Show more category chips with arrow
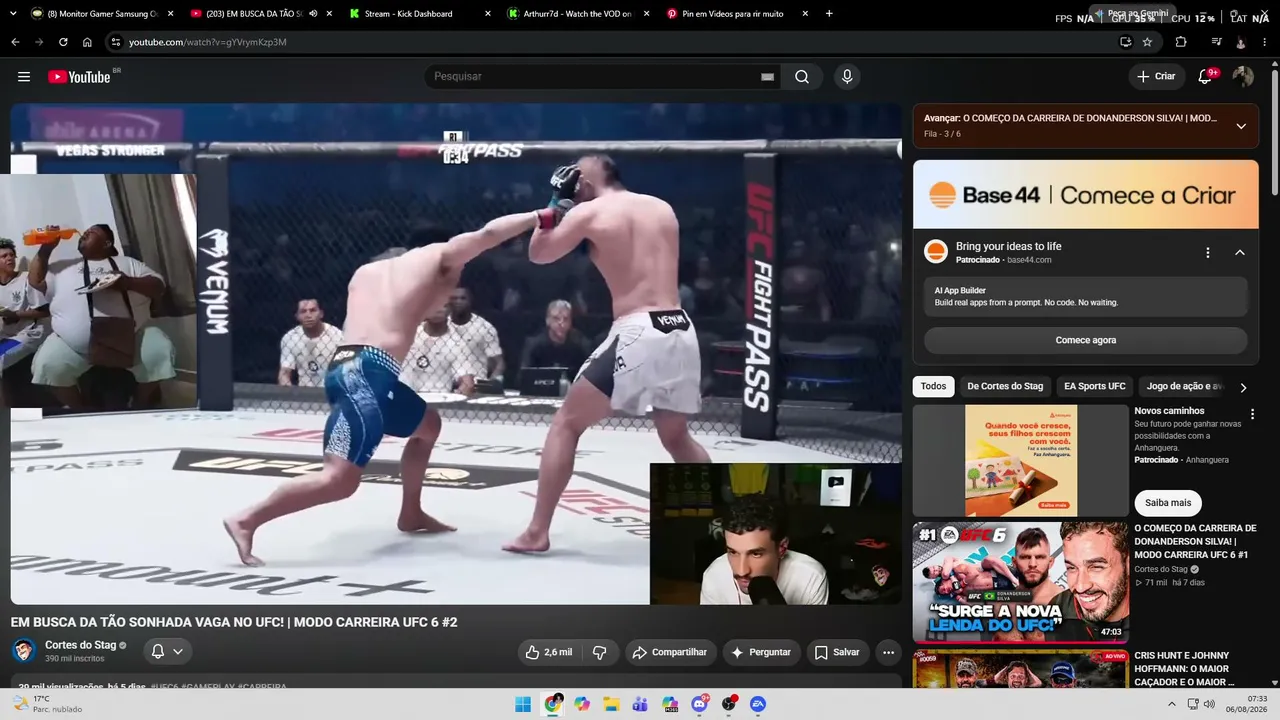This screenshot has height=720, width=1280. [x=1243, y=387]
